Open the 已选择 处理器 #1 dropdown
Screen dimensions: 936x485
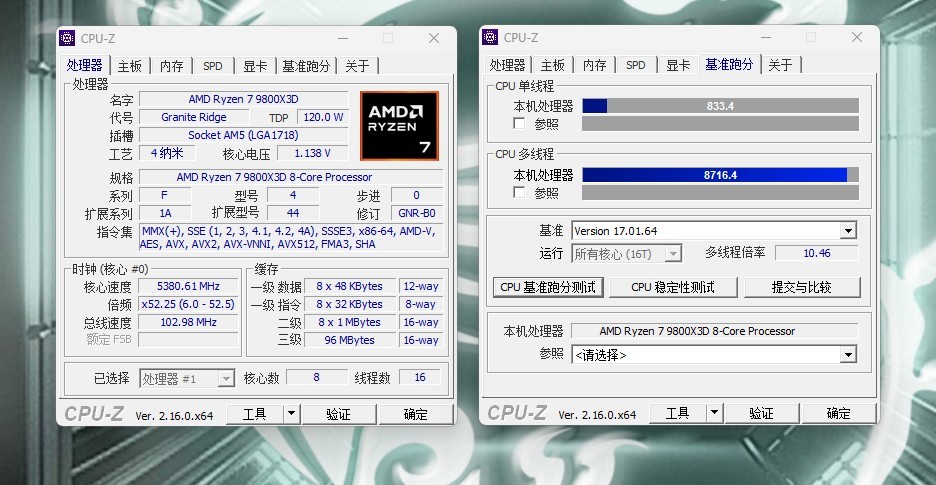coord(226,379)
